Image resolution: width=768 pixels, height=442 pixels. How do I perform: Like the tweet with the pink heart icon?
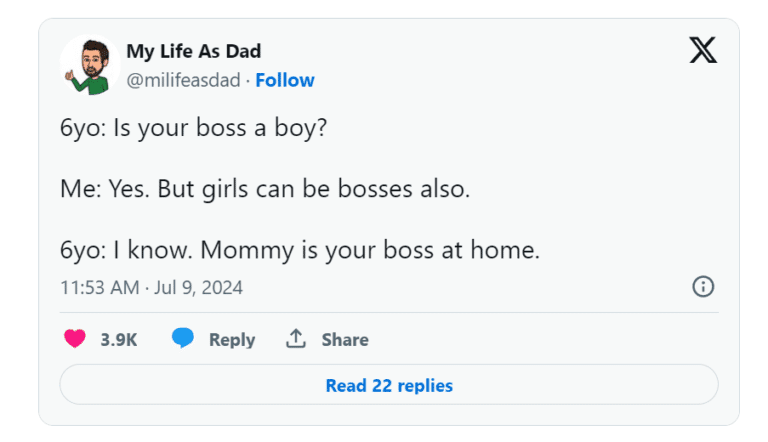pyautogui.click(x=75, y=339)
